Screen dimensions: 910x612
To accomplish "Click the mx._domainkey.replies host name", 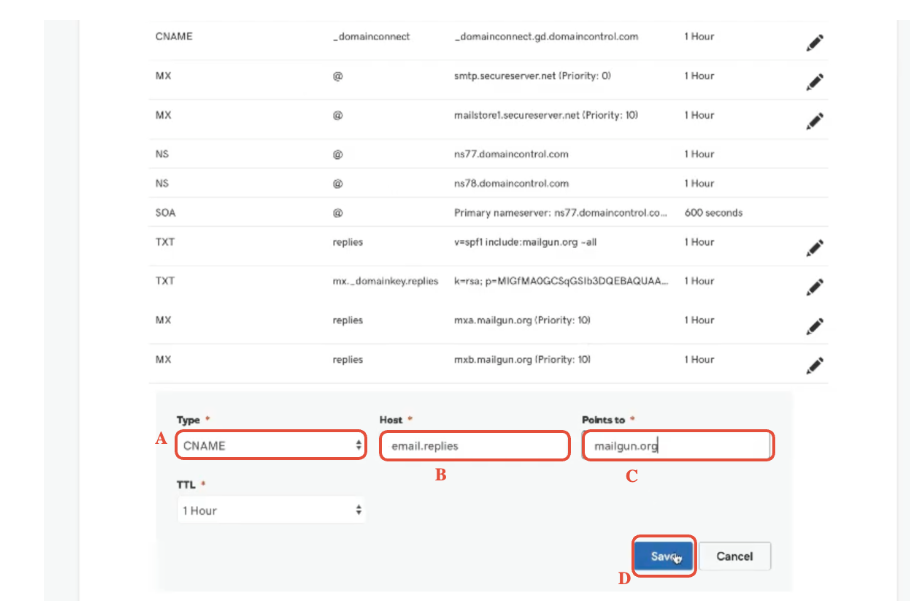I will click(x=385, y=281).
